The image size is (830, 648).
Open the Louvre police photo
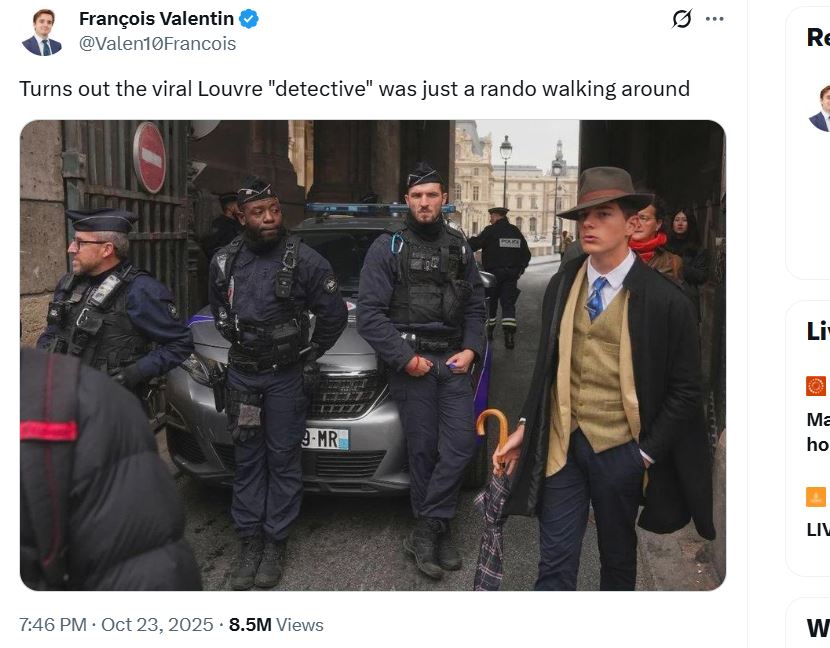coord(372,355)
